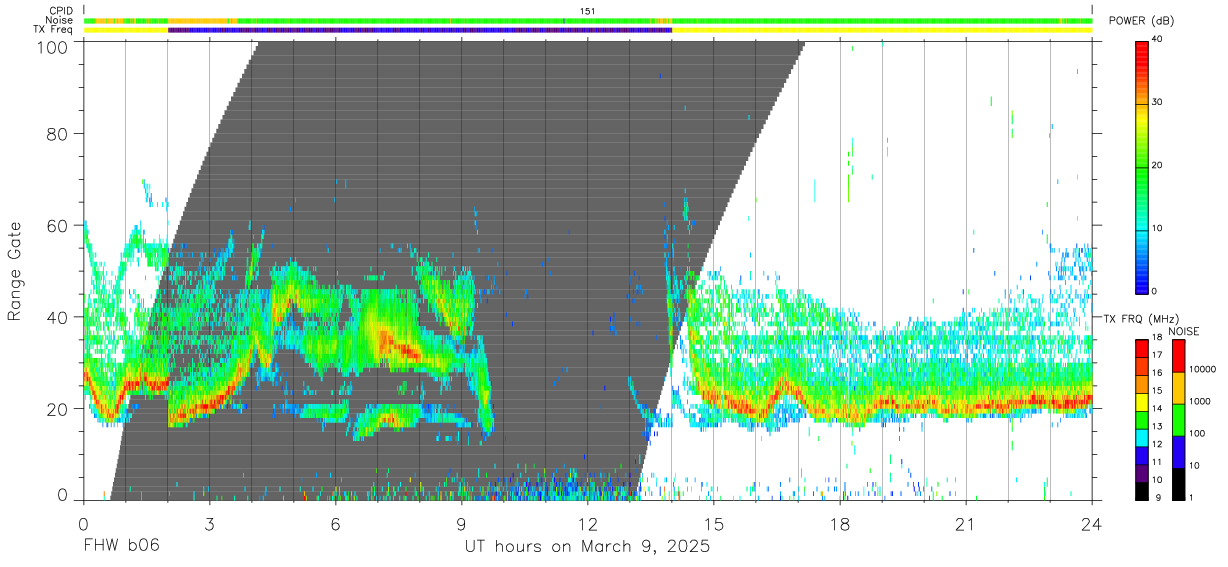
Task: Click y-axis tick label 80
Action: pyautogui.click(x=58, y=134)
